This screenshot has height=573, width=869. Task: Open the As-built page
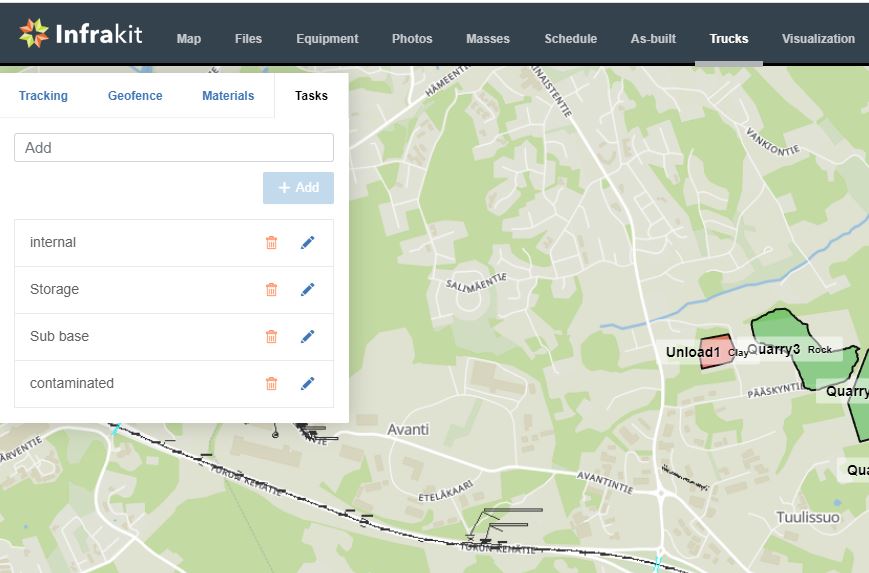[653, 39]
